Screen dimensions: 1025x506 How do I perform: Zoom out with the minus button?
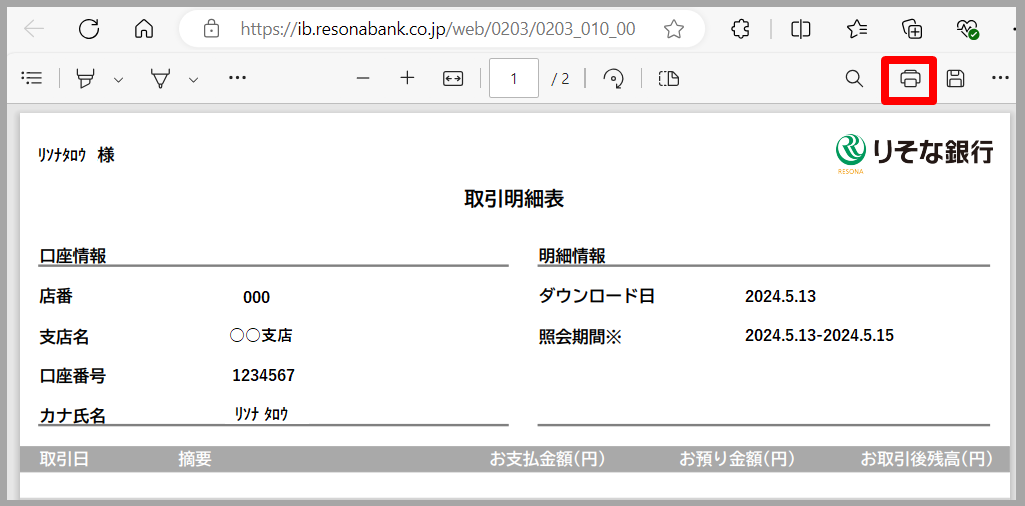point(363,78)
